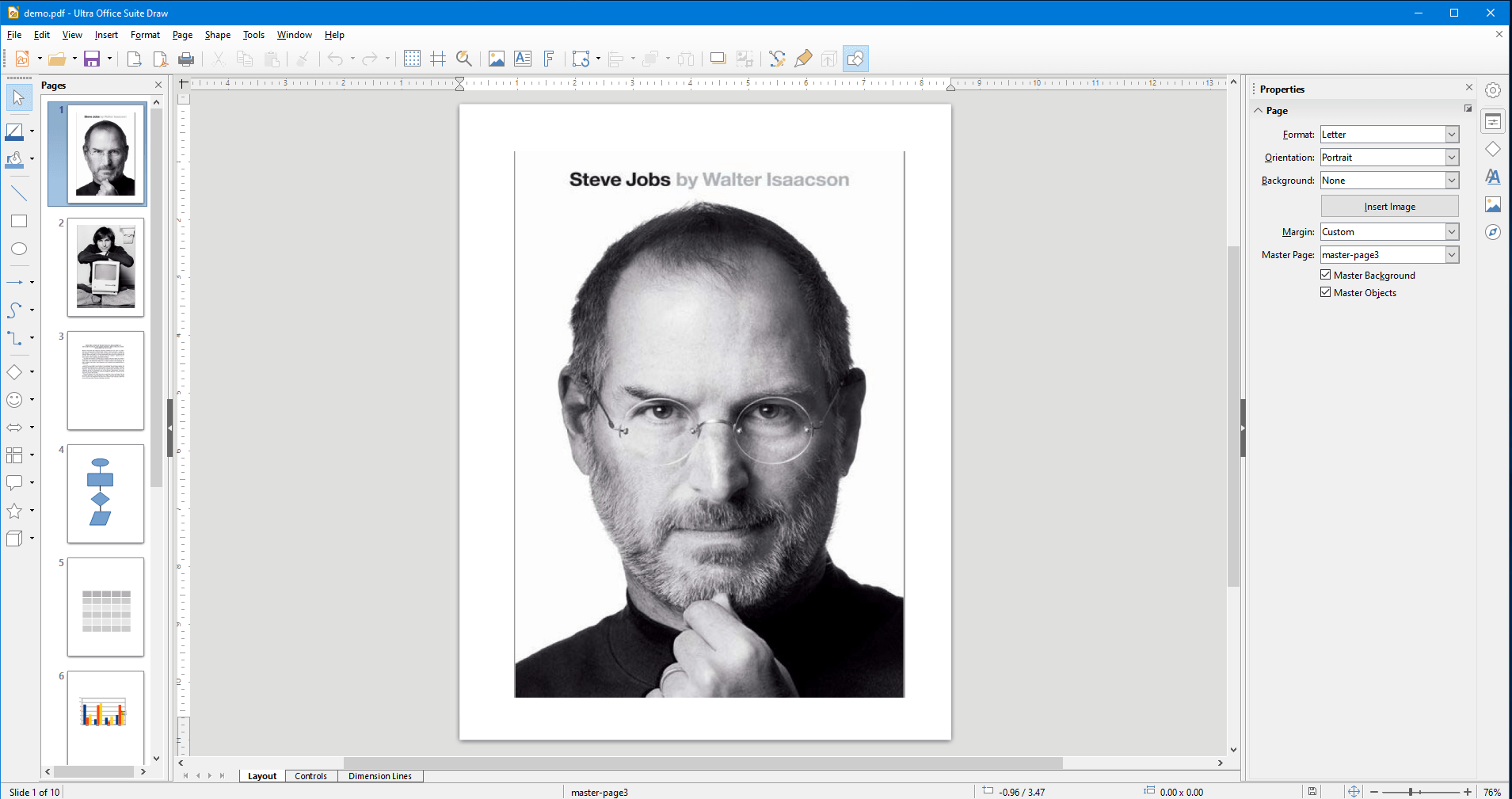Toggle Edit Points mode icon

(777, 59)
